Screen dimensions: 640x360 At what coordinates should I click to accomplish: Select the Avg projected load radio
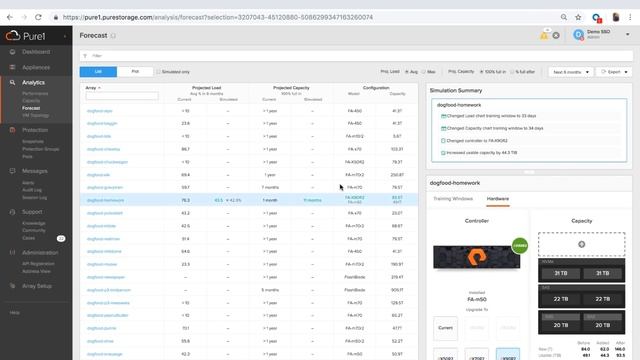(407, 72)
